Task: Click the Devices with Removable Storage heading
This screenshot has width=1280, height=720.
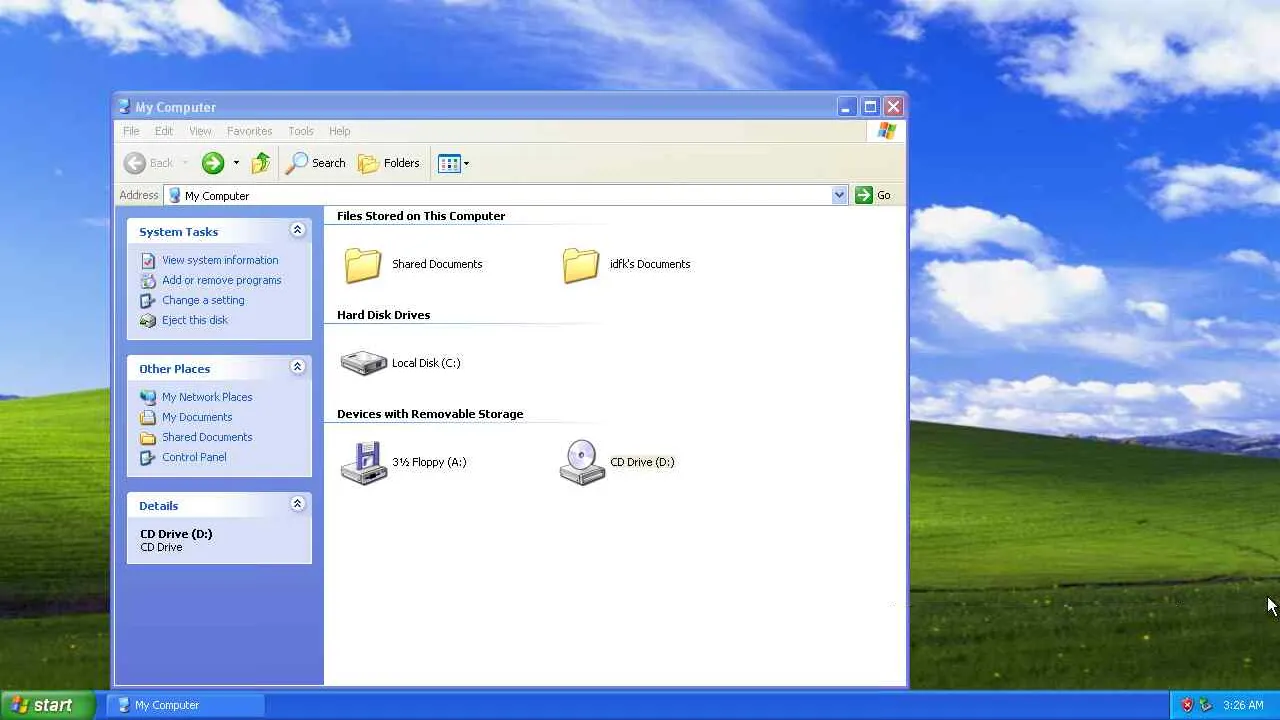Action: 430,414
